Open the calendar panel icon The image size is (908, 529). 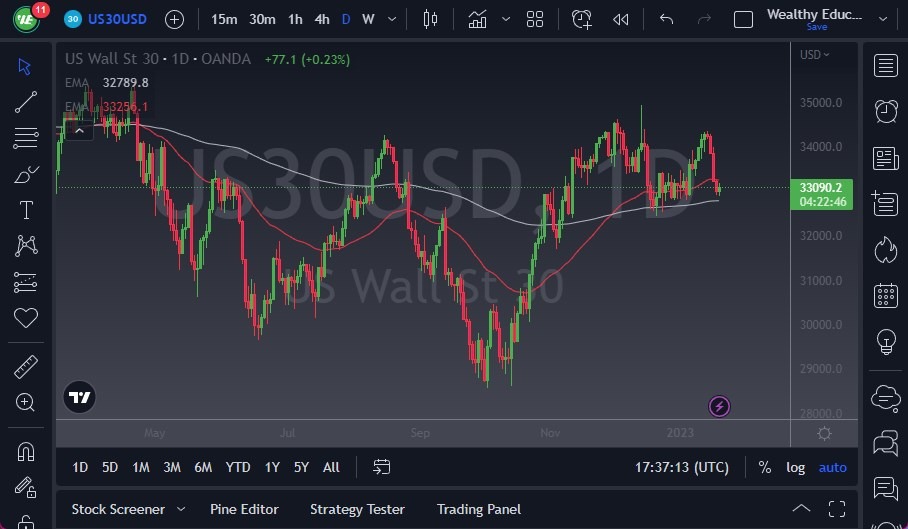(885, 295)
